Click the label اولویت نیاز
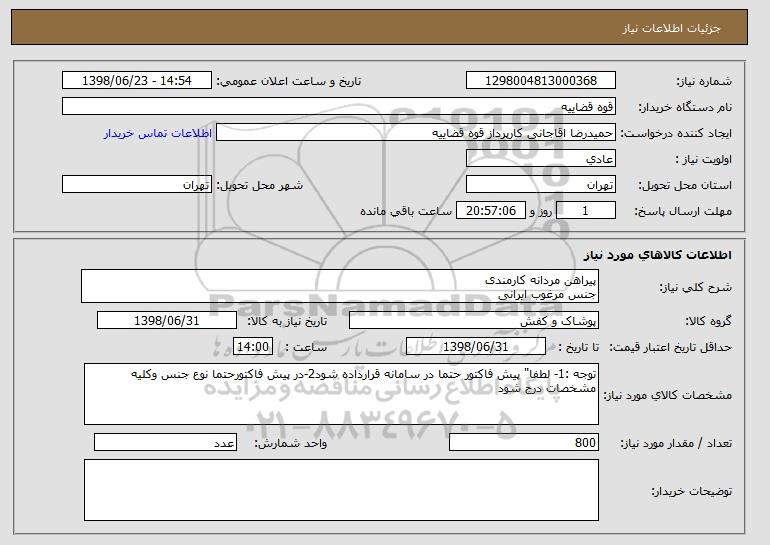Image resolution: width=770 pixels, height=545 pixels. [703, 160]
